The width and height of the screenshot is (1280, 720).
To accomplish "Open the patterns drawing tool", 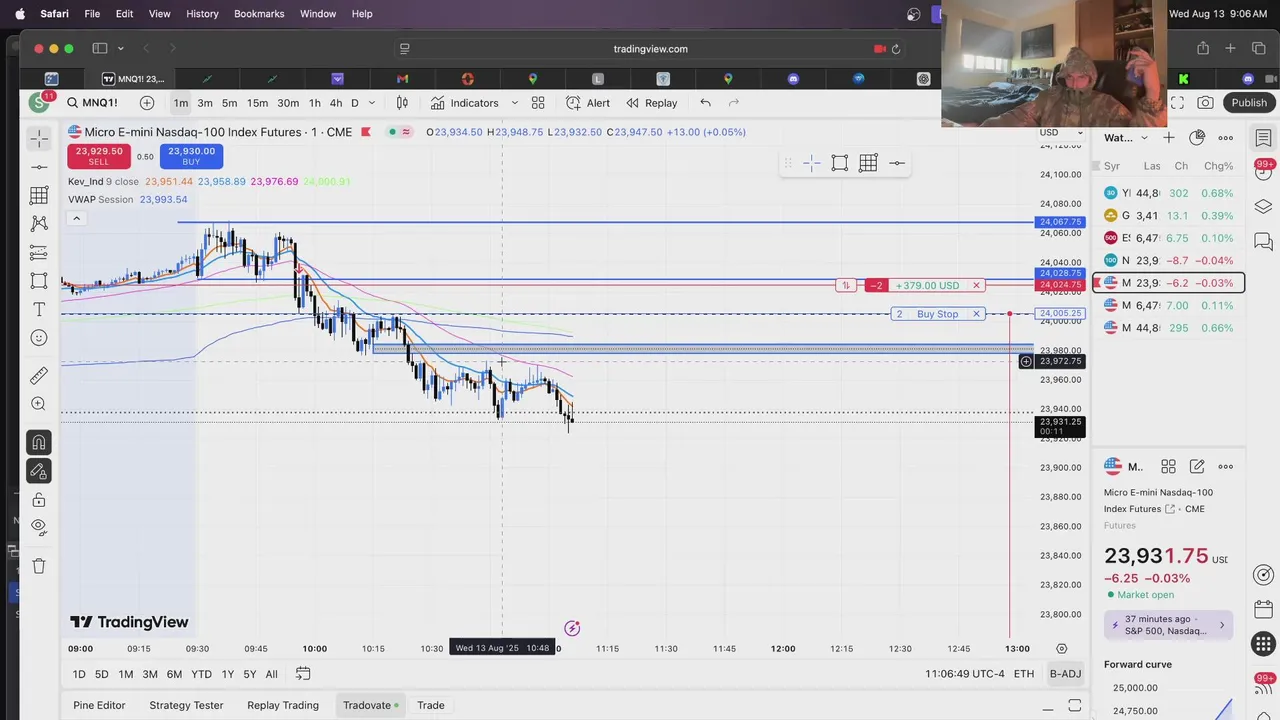I will point(39,223).
